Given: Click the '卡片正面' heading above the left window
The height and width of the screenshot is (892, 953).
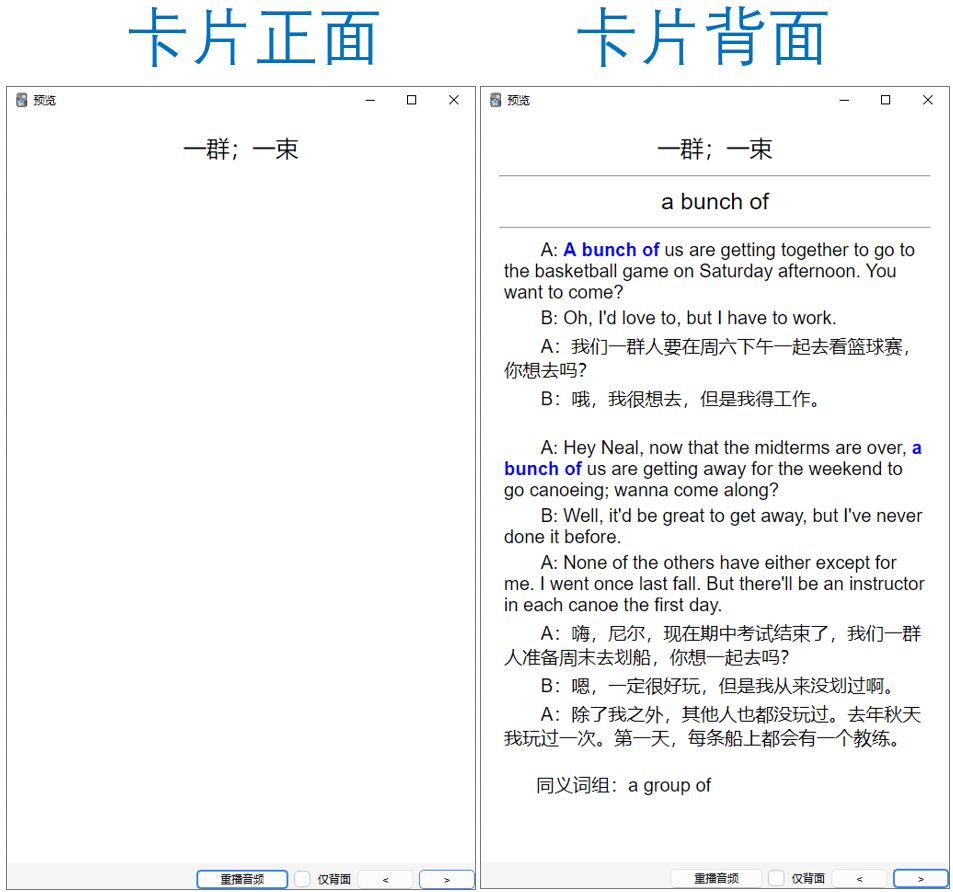Looking at the screenshot, I should pos(254,38).
